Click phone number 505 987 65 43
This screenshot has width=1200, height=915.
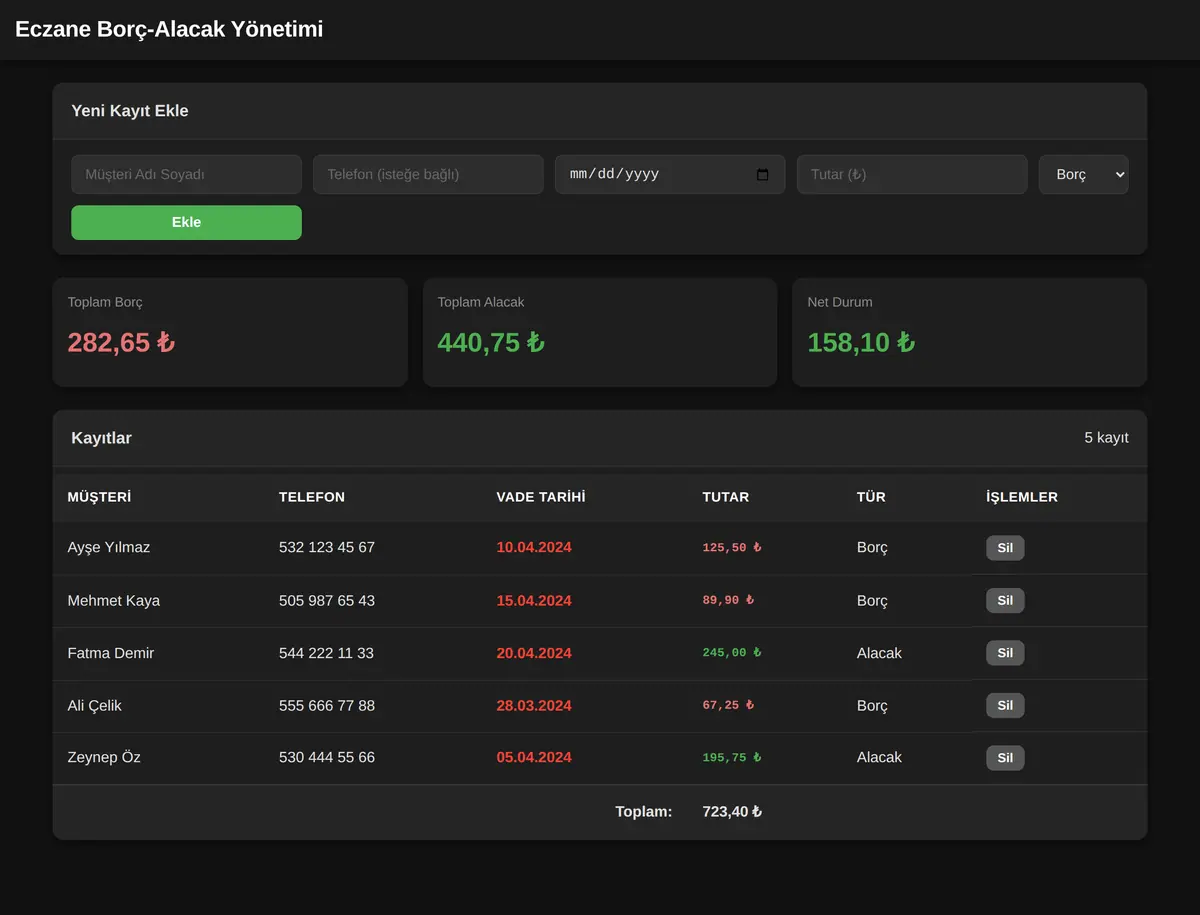point(327,601)
